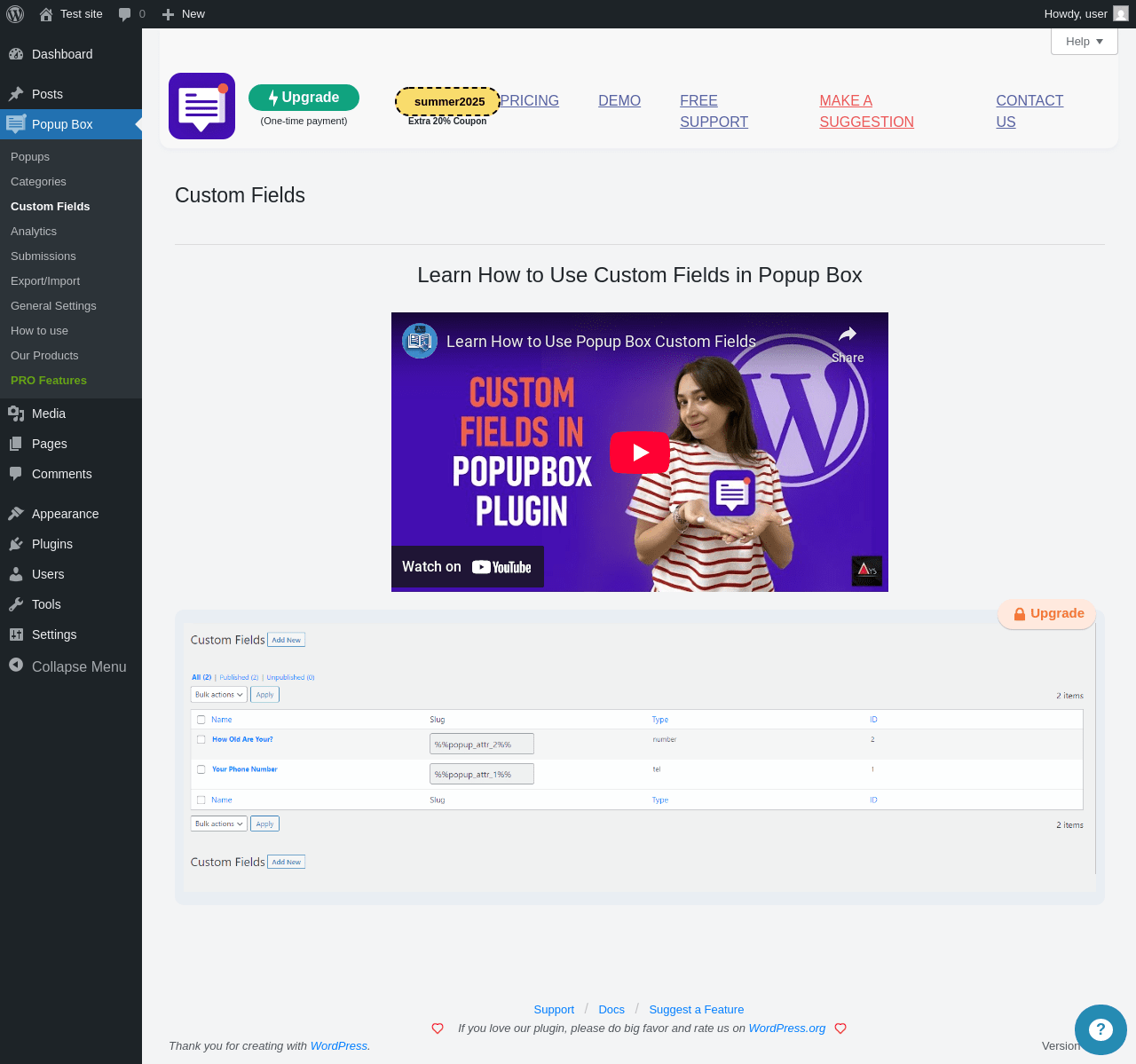Open MAKE A SUGGESTION link
Screen dimensions: 1136x1064
click(867, 112)
